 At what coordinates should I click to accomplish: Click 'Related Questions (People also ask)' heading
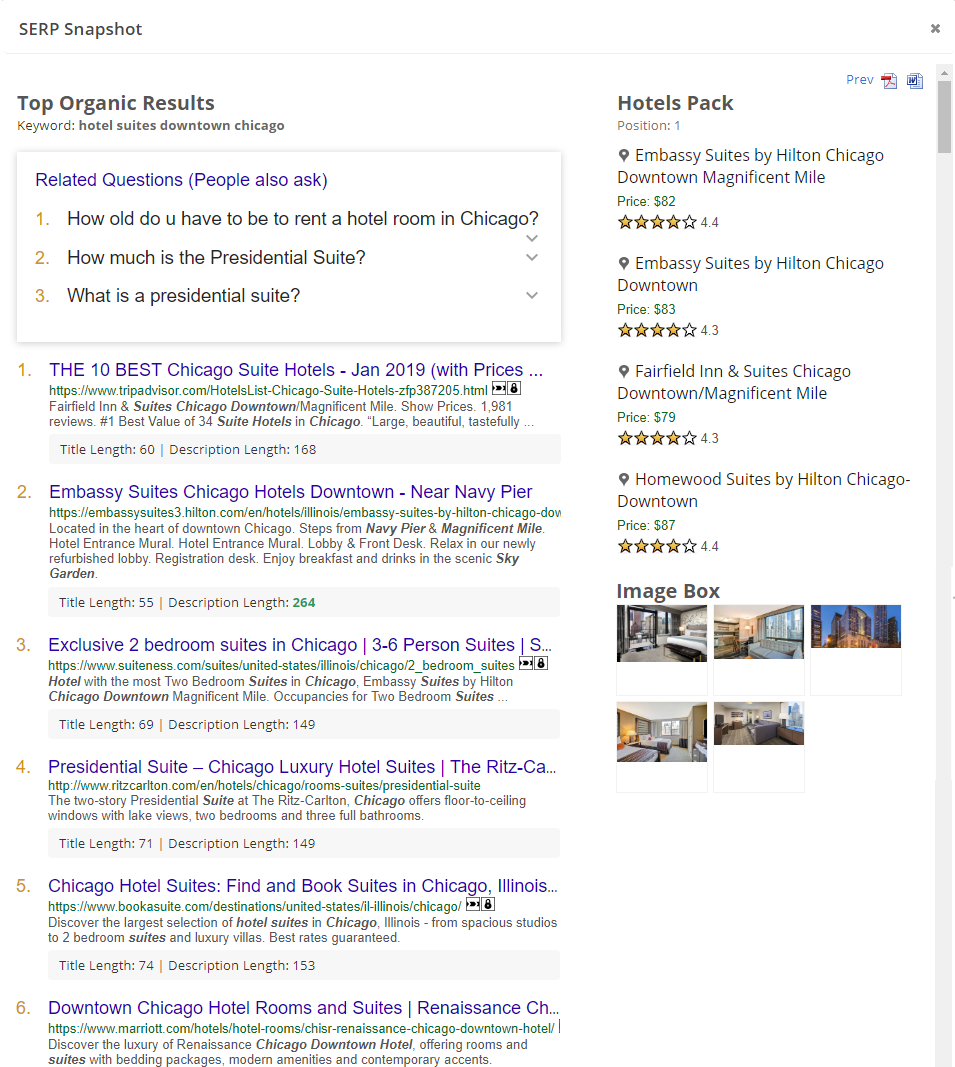click(181, 180)
